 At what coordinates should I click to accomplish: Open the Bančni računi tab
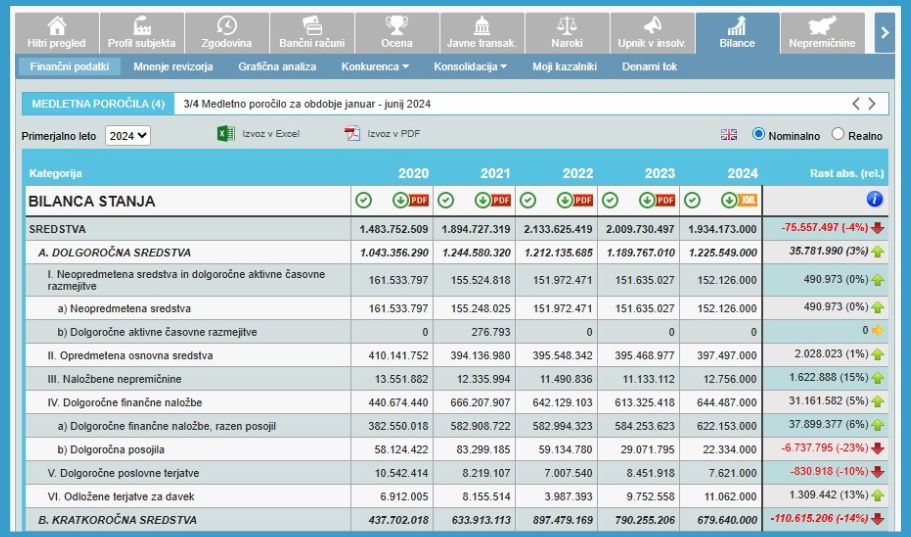click(x=312, y=33)
